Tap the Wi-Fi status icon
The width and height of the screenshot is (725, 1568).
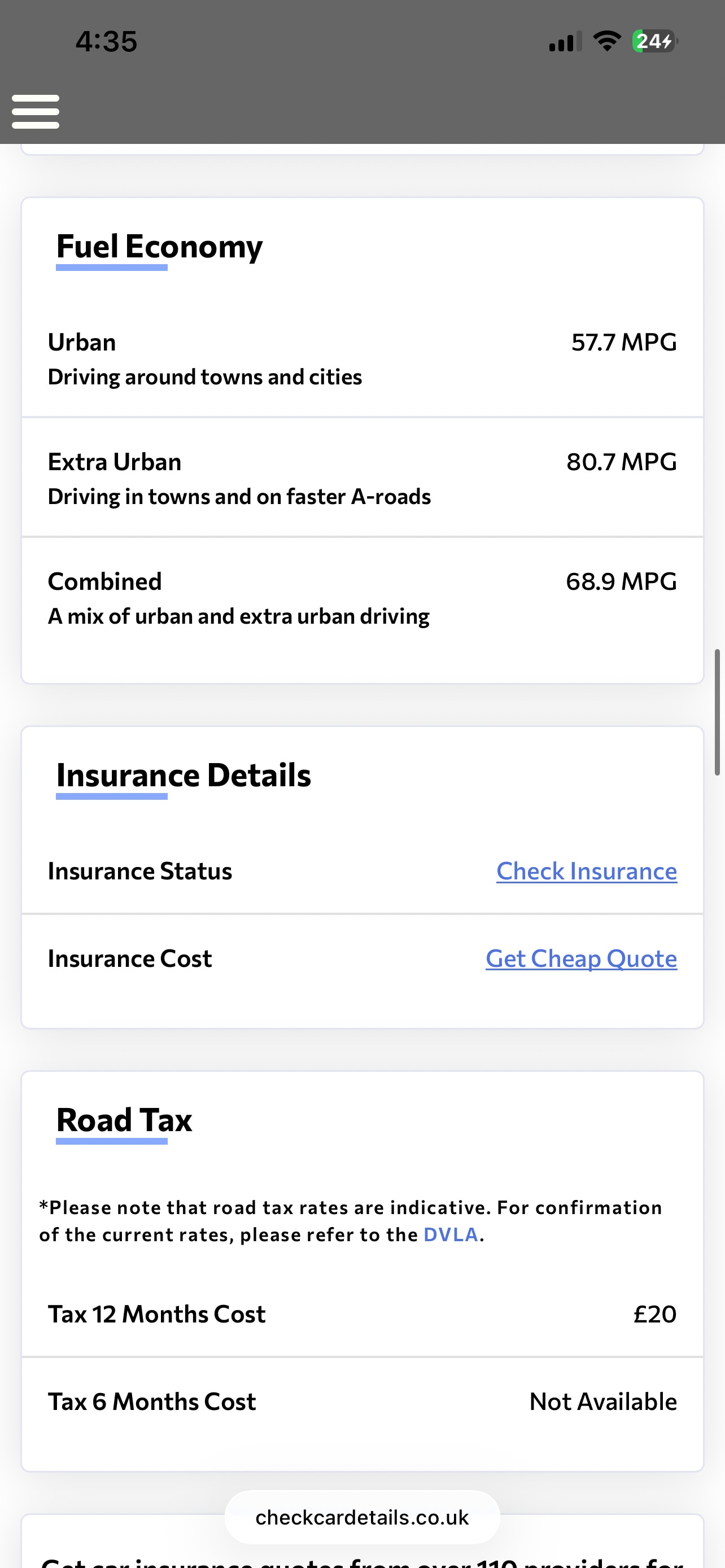tap(606, 41)
